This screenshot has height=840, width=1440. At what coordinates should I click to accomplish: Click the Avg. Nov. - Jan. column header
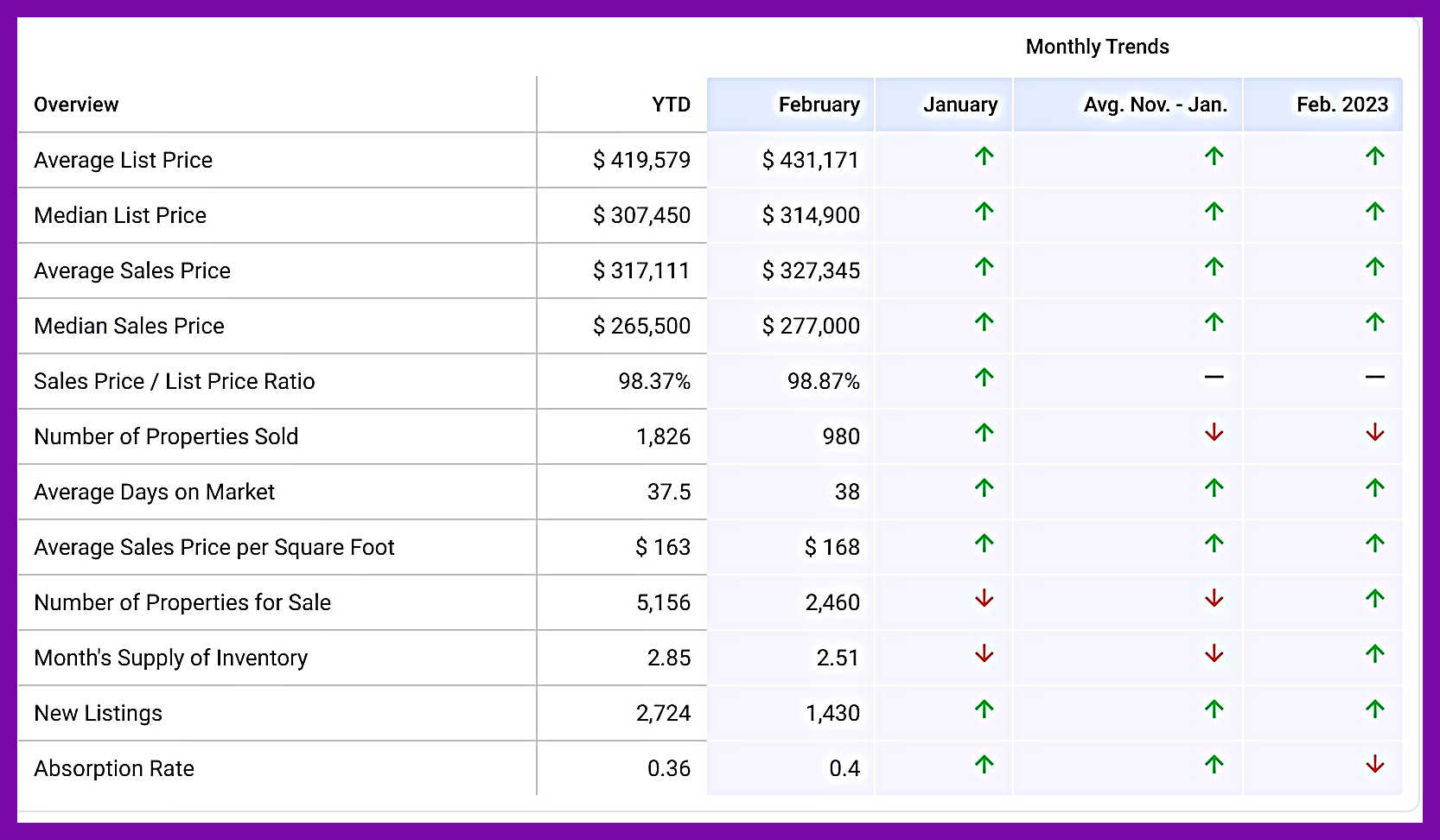click(x=1155, y=105)
